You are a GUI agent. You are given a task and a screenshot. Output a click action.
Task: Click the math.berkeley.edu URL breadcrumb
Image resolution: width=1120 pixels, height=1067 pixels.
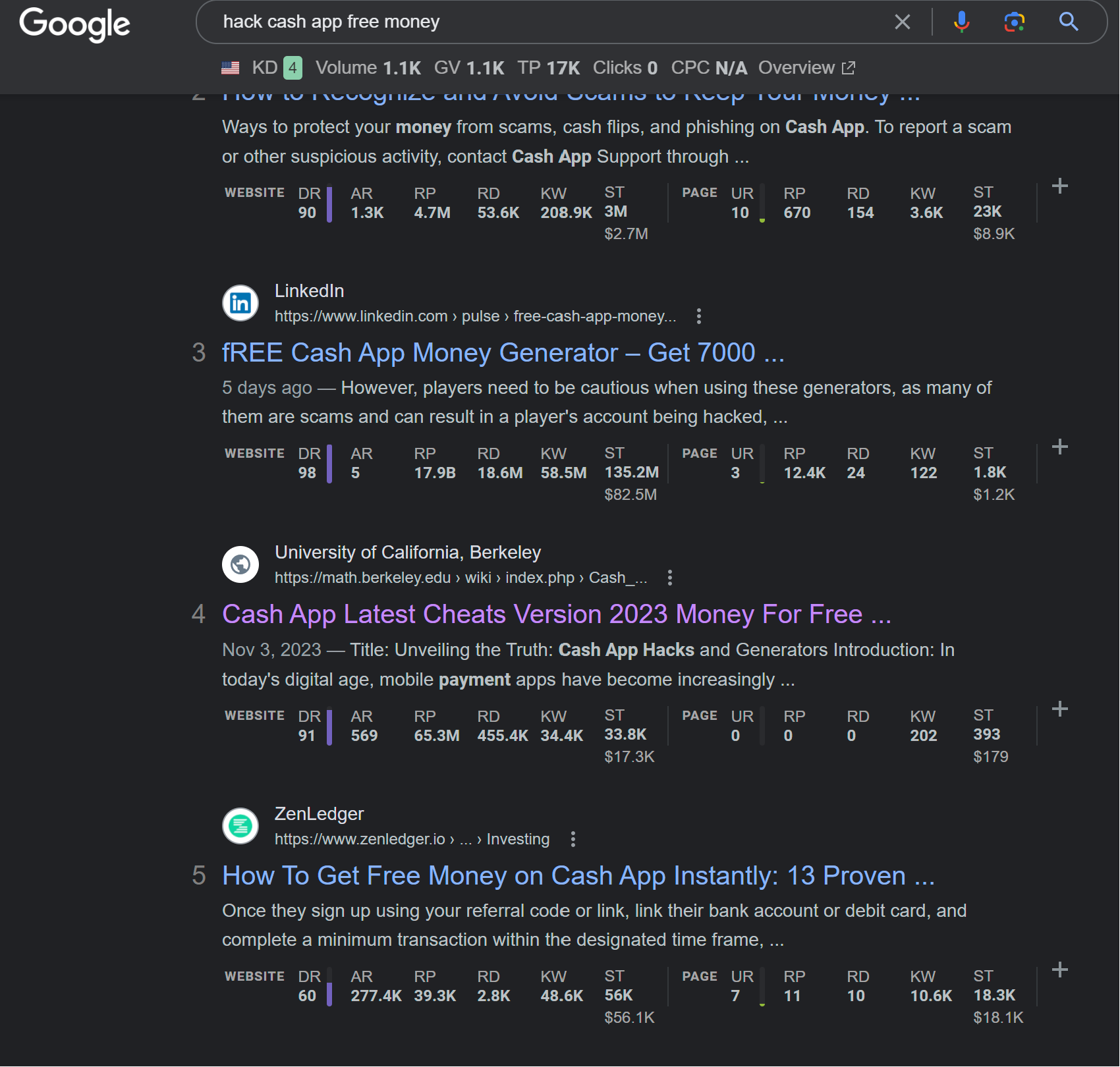pos(461,578)
